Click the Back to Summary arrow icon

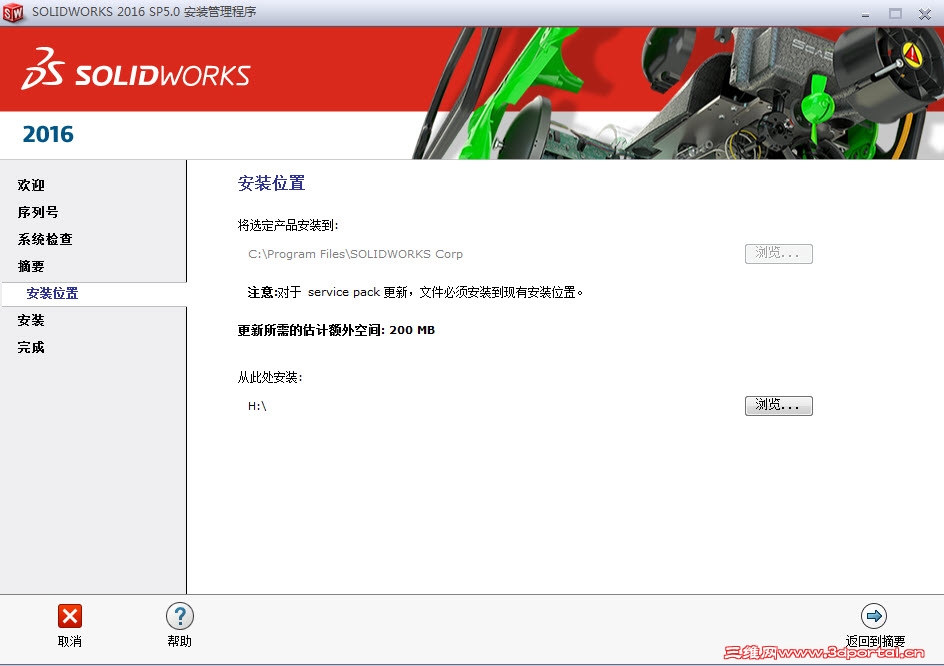coord(874,616)
